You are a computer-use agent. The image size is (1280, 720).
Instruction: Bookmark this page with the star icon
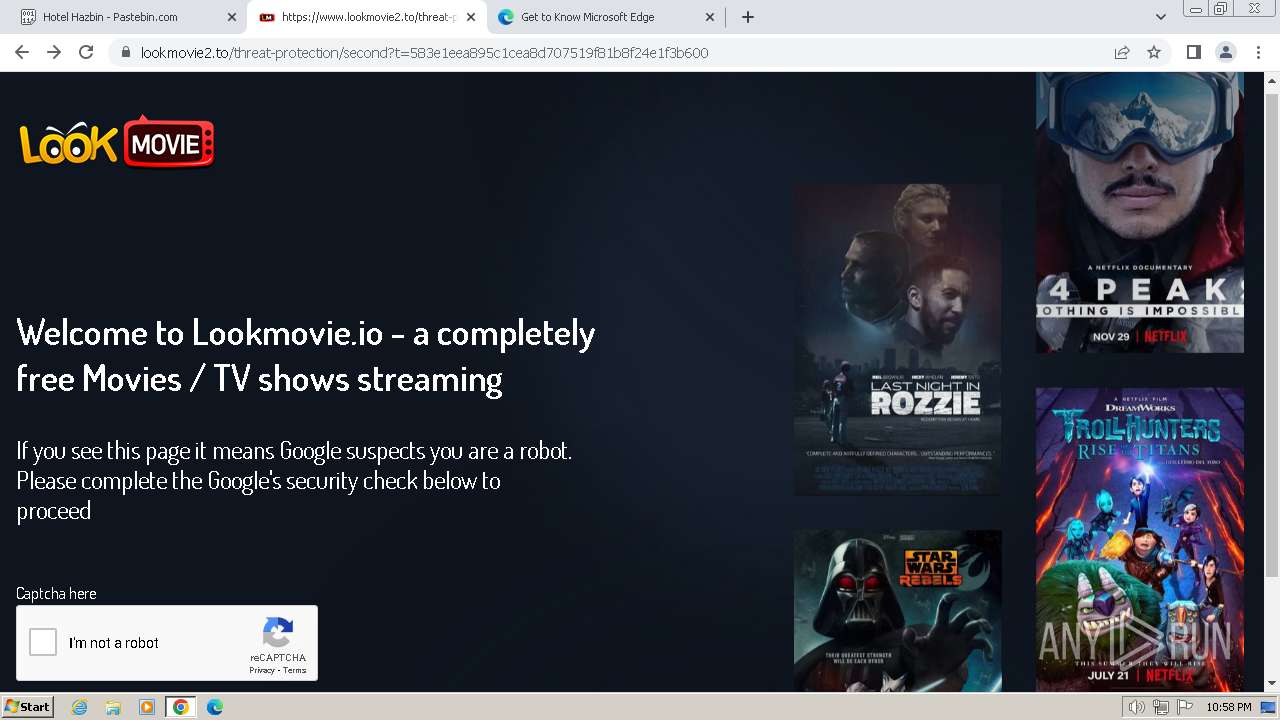1154,52
